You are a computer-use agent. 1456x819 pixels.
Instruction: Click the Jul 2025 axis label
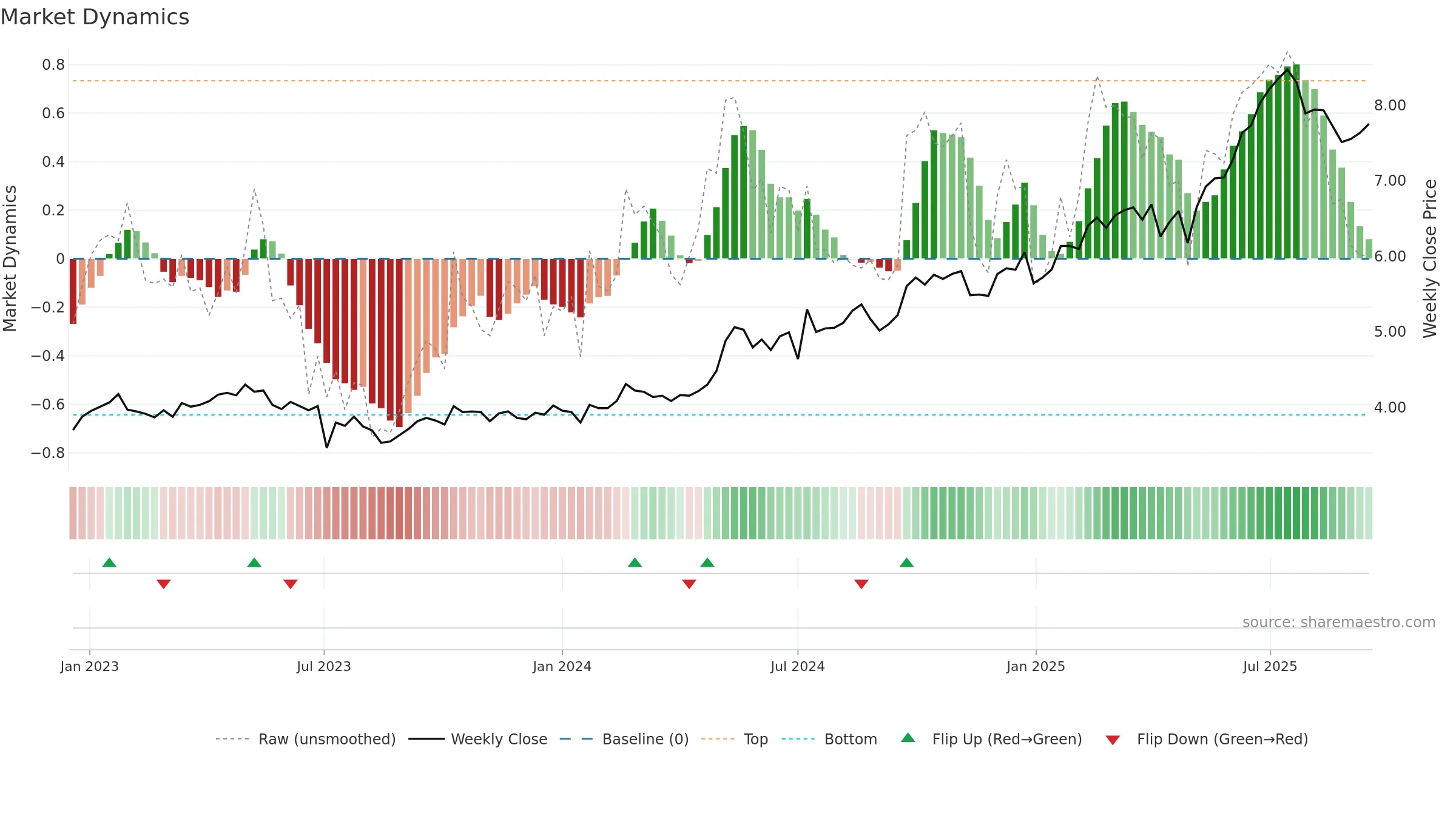pos(1270,666)
